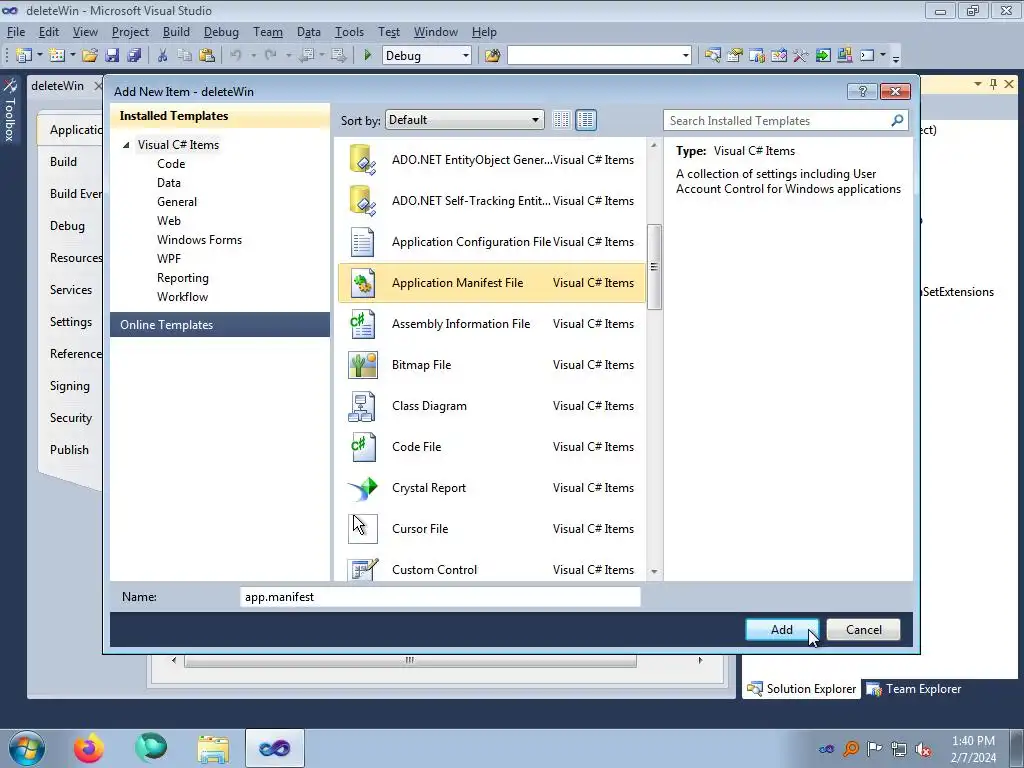Click the Open File folder icon
The height and width of the screenshot is (768, 1024).
[x=90, y=56]
